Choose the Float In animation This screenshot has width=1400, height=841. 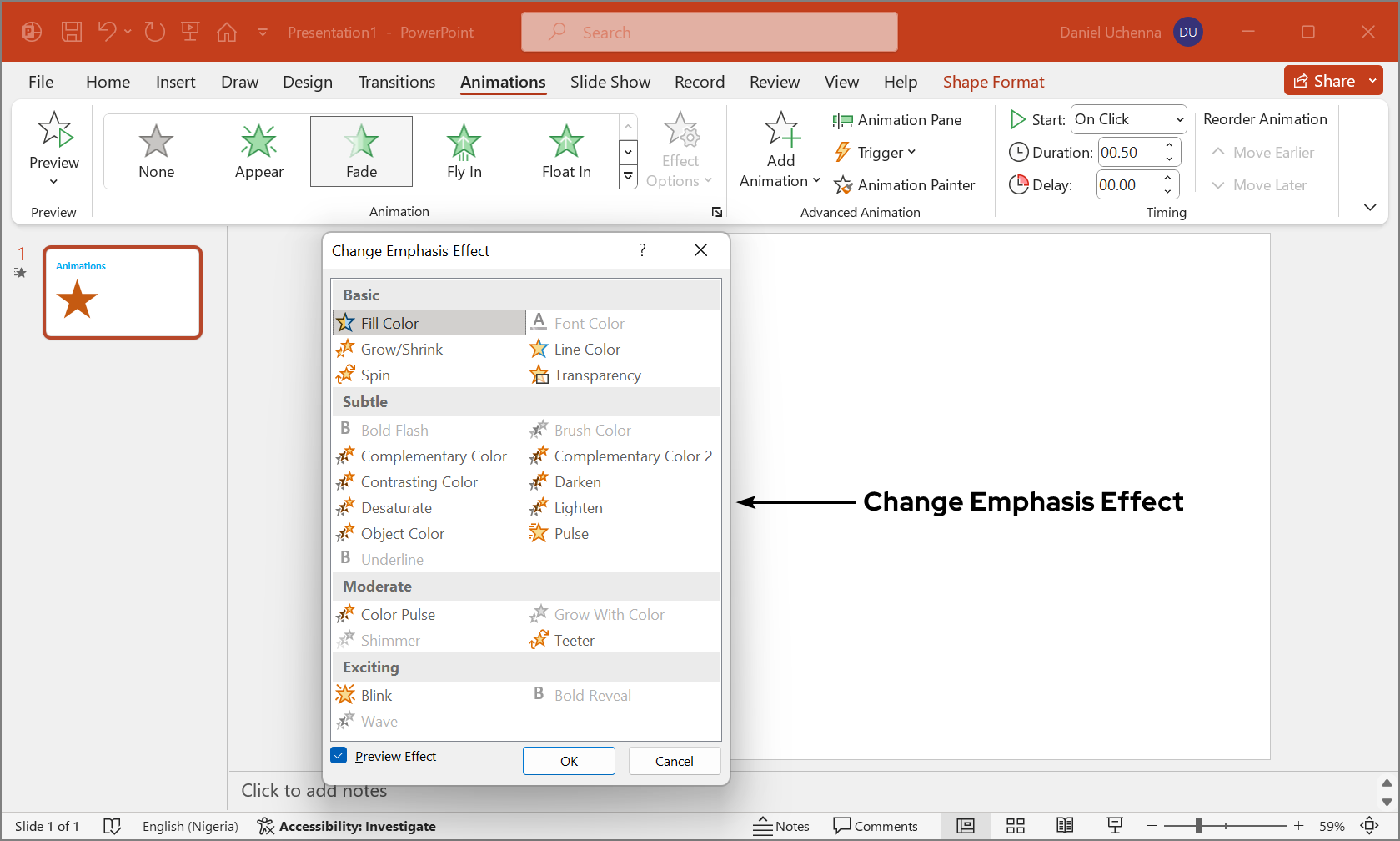(x=566, y=152)
